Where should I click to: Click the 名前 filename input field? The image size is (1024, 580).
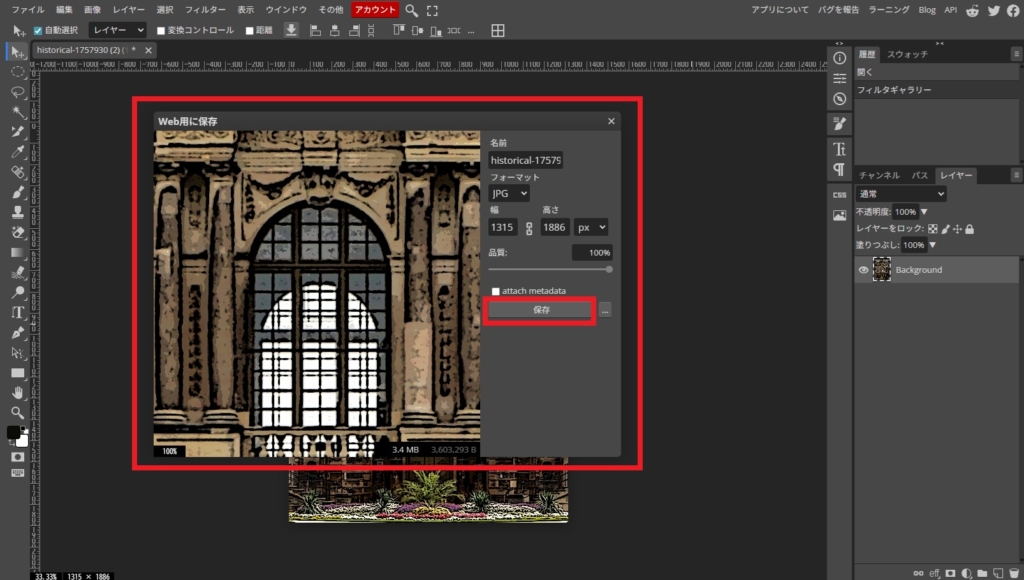click(x=526, y=160)
